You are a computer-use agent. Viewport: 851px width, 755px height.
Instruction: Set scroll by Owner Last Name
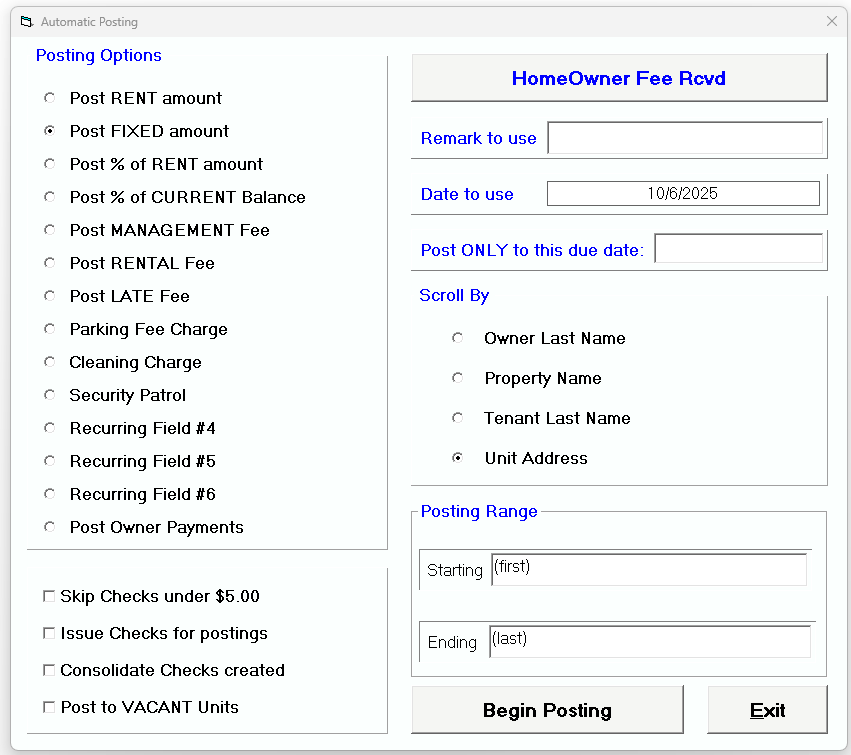[x=458, y=338]
